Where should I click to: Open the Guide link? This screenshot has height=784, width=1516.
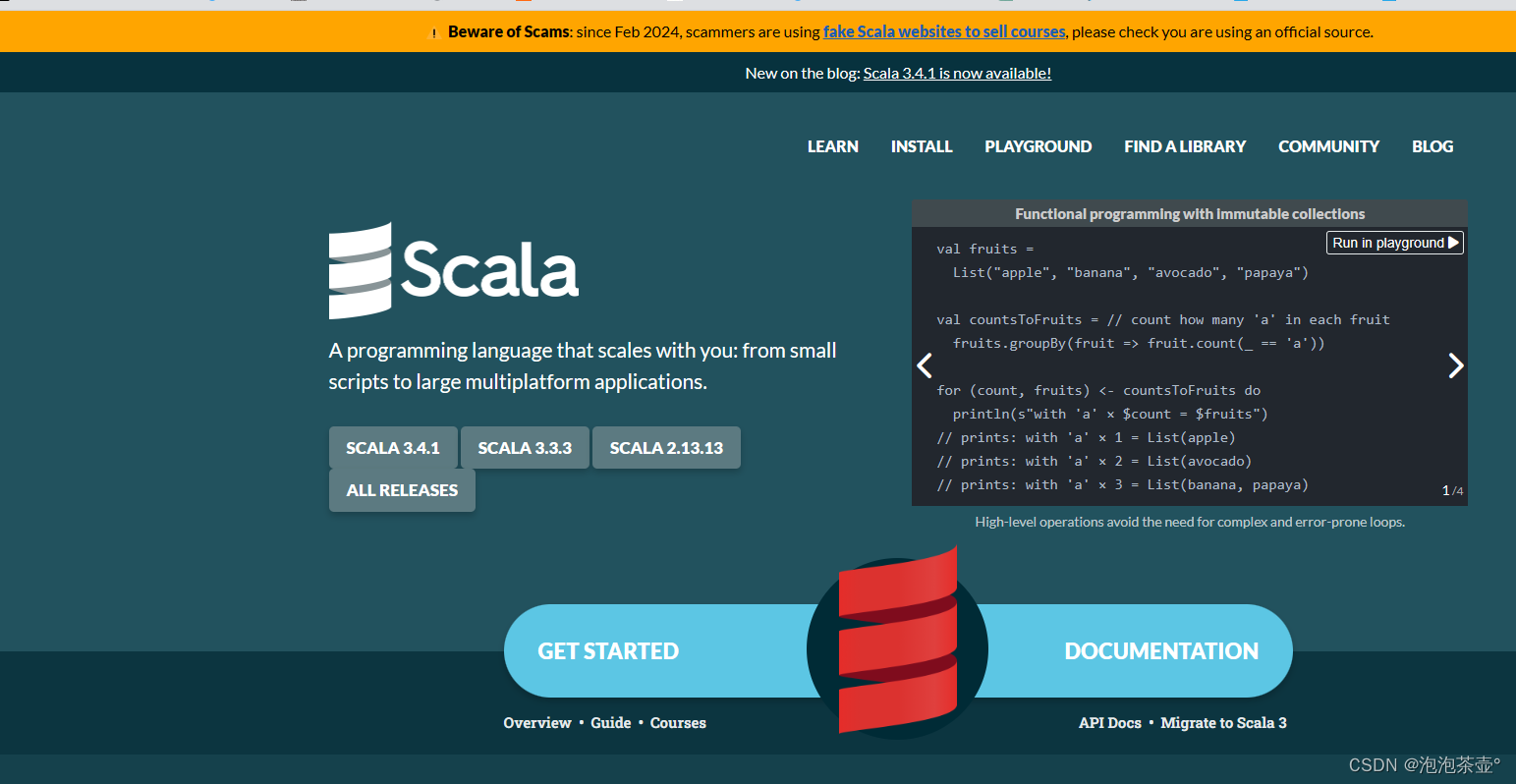click(x=611, y=723)
